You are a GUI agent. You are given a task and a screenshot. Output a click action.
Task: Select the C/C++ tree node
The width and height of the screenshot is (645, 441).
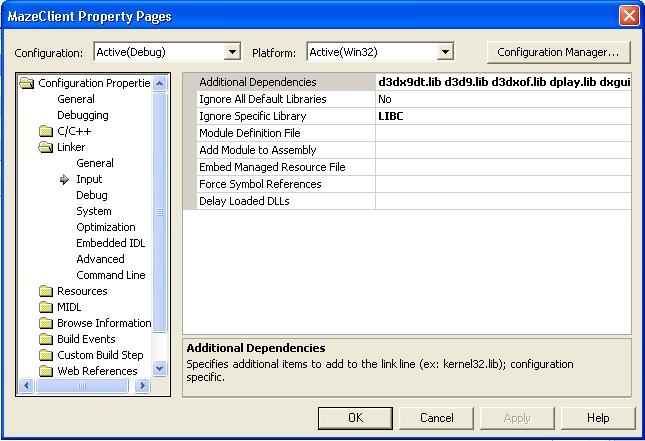click(x=74, y=131)
